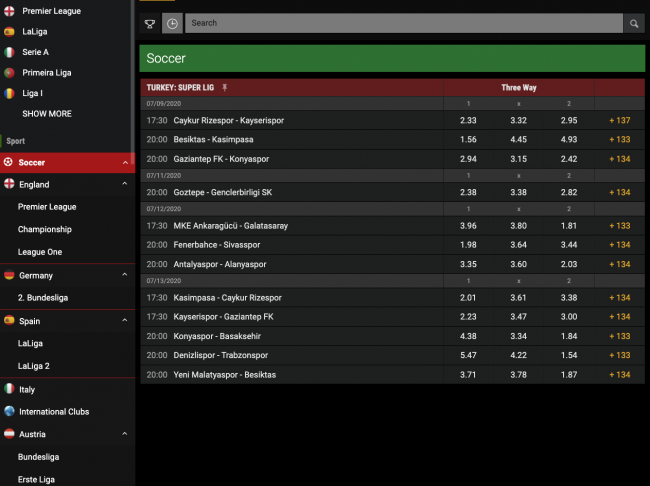
Task: Select away odds 1.54 for Denizlispor - Trabzonspor
Action: pyautogui.click(x=568, y=355)
